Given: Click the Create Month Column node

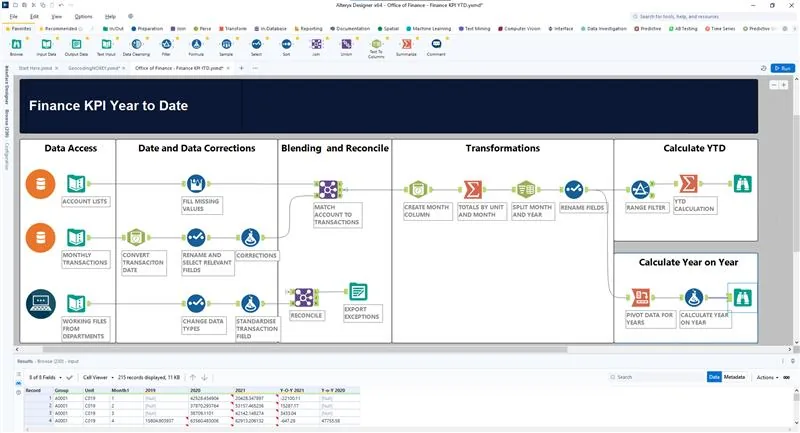Looking at the screenshot, I should pyautogui.click(x=417, y=189).
